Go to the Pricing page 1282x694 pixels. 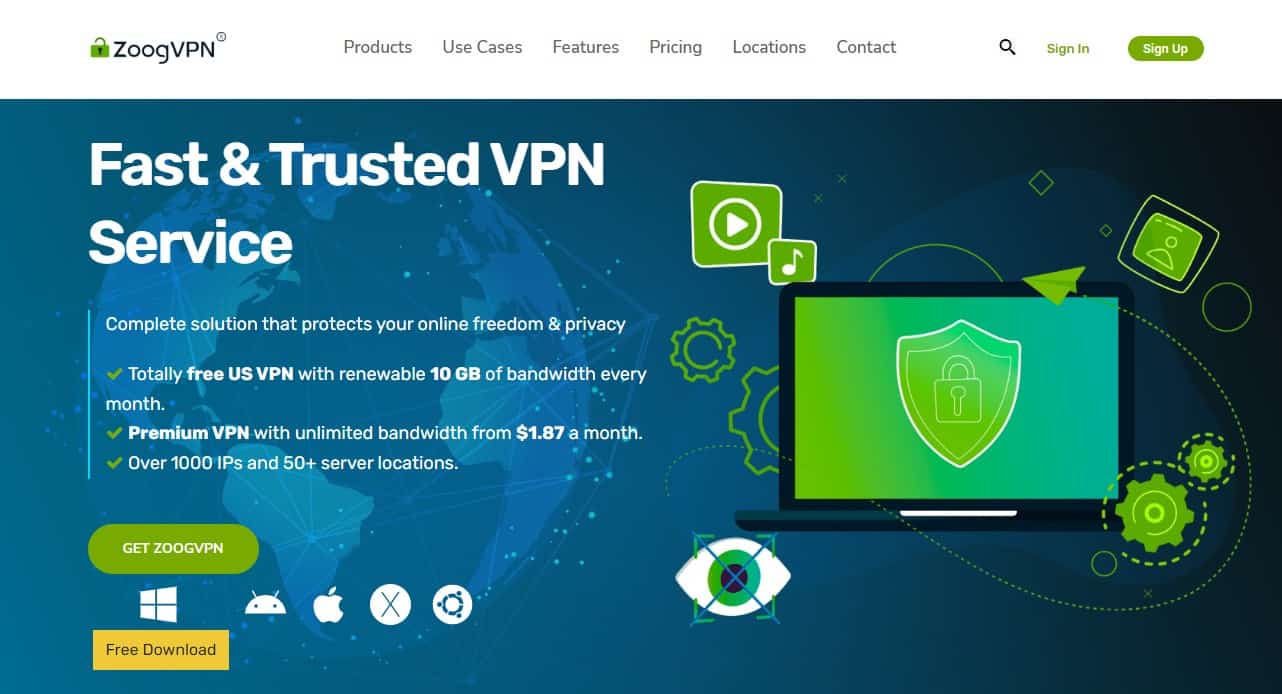coord(675,47)
